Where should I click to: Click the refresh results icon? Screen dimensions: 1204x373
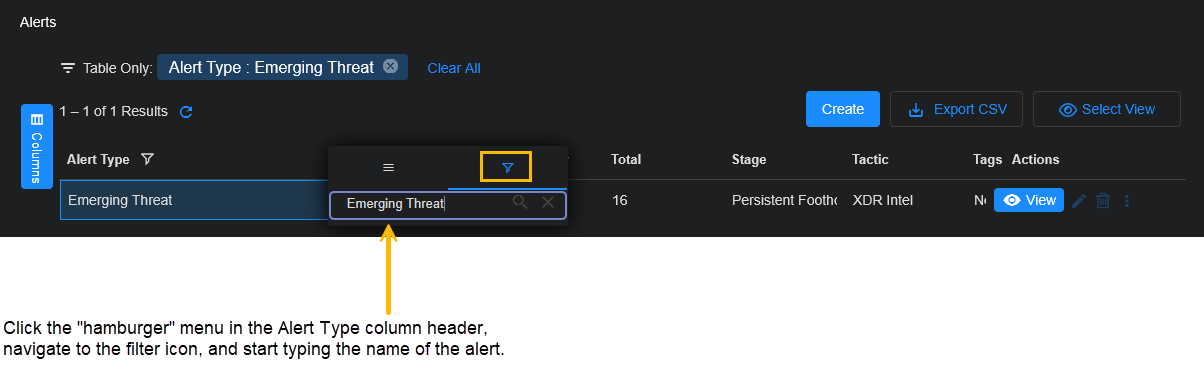(185, 112)
